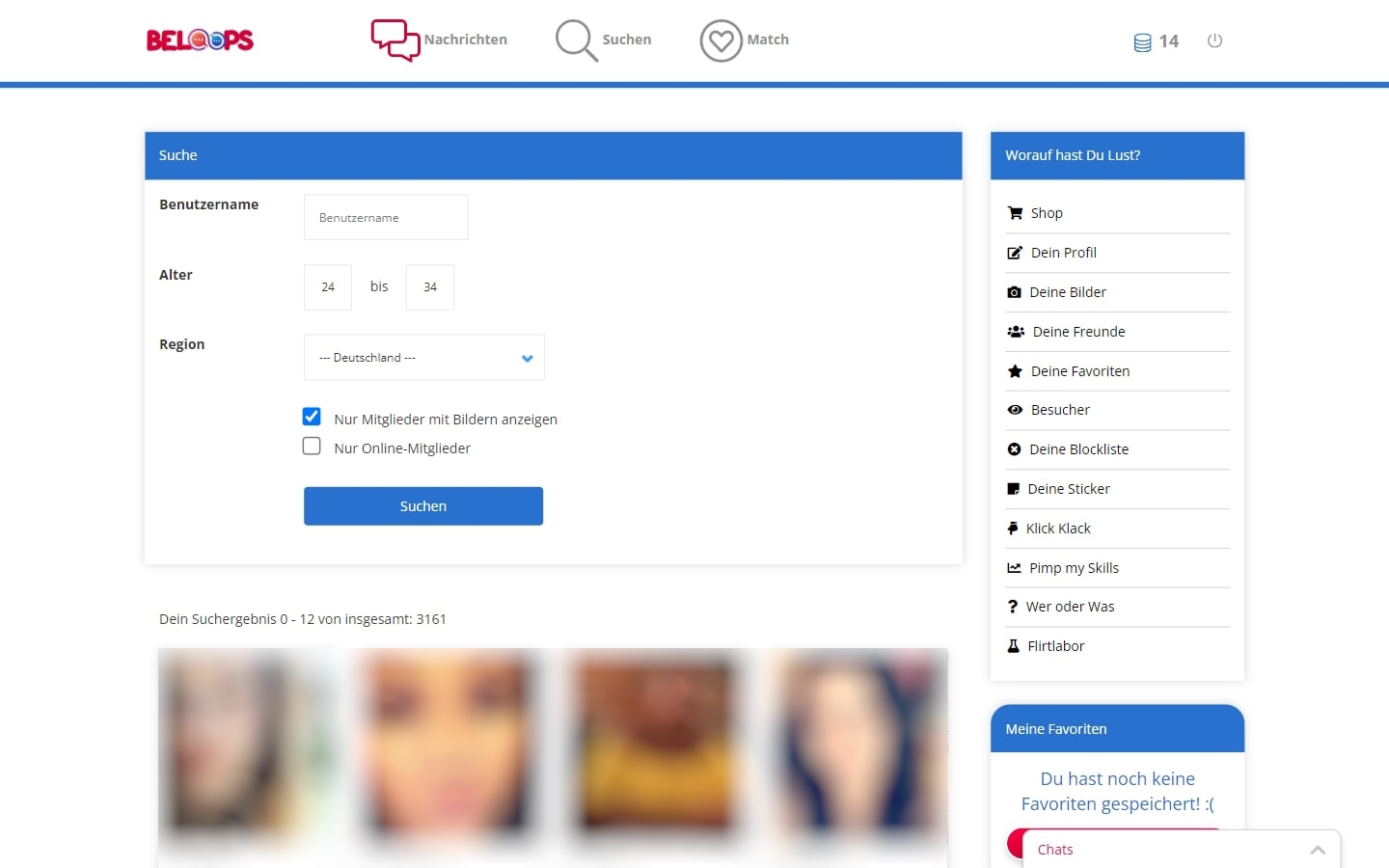Viewport: 1389px width, 868px height.
Task: Select the star icon beside Deine Favoriten
Action: (x=1015, y=370)
